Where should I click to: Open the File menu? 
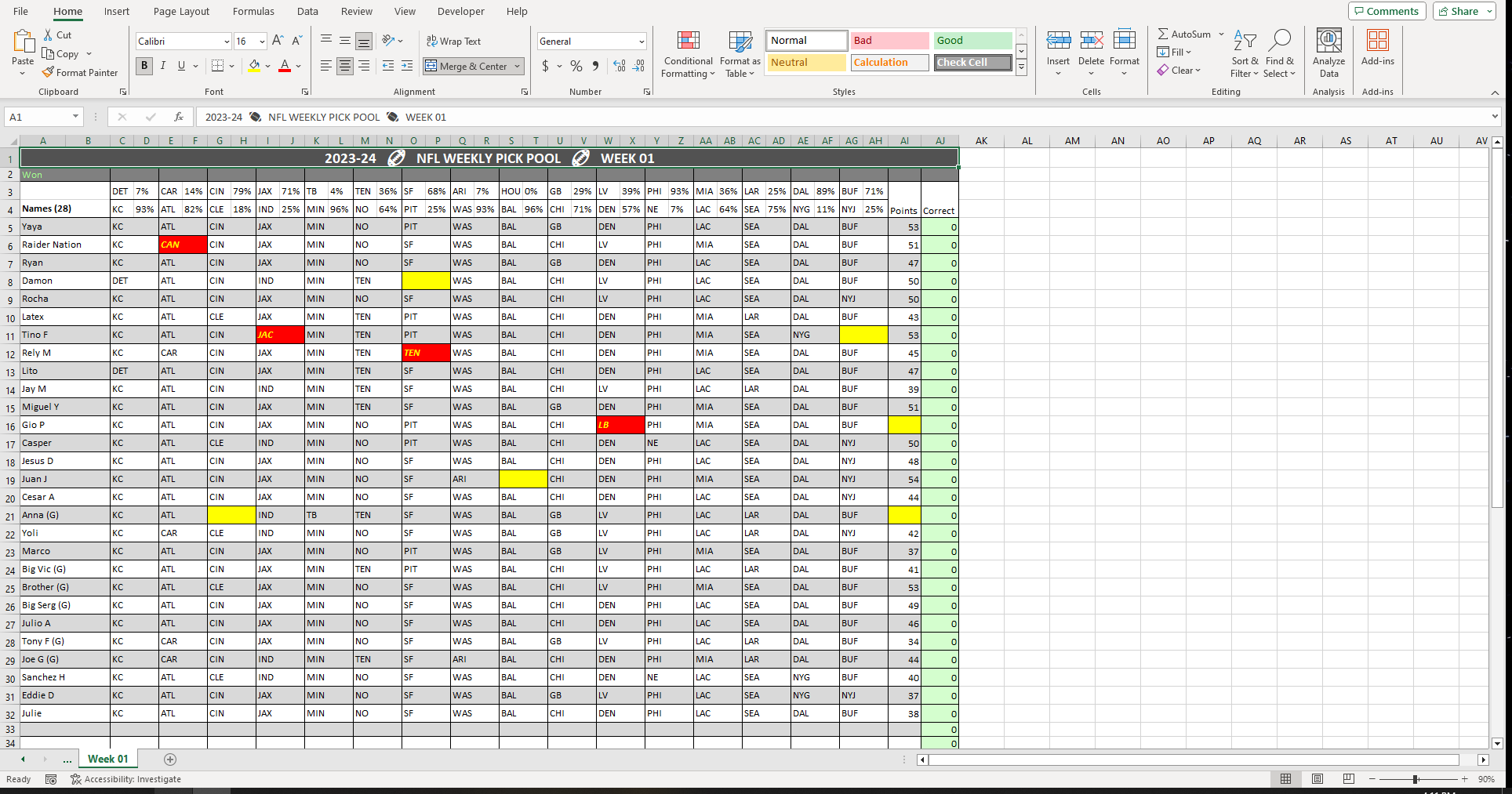click(x=21, y=11)
